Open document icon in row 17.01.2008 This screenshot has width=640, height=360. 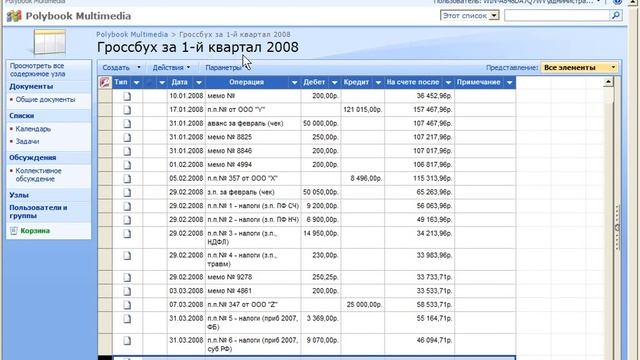[127, 110]
